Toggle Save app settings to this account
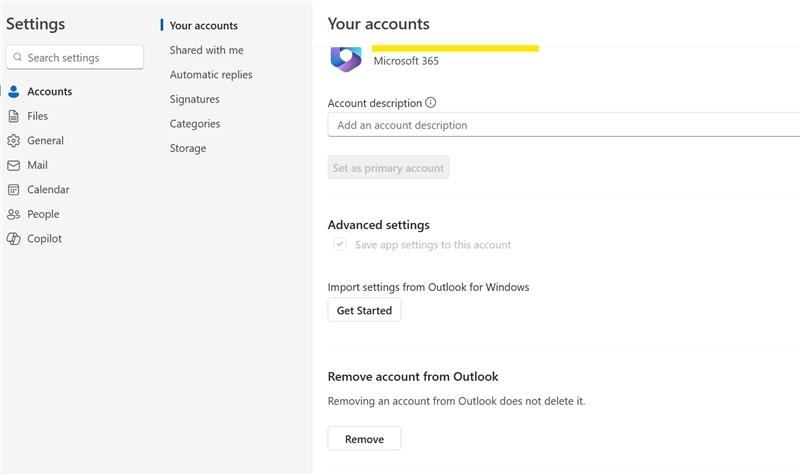 [x=340, y=244]
